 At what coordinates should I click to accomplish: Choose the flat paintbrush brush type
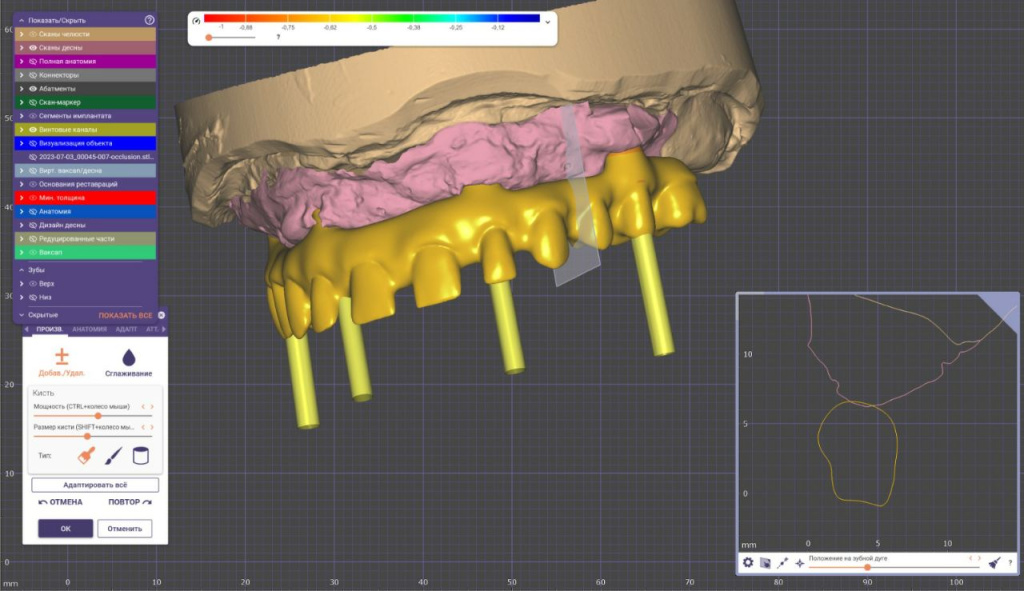[x=87, y=456]
